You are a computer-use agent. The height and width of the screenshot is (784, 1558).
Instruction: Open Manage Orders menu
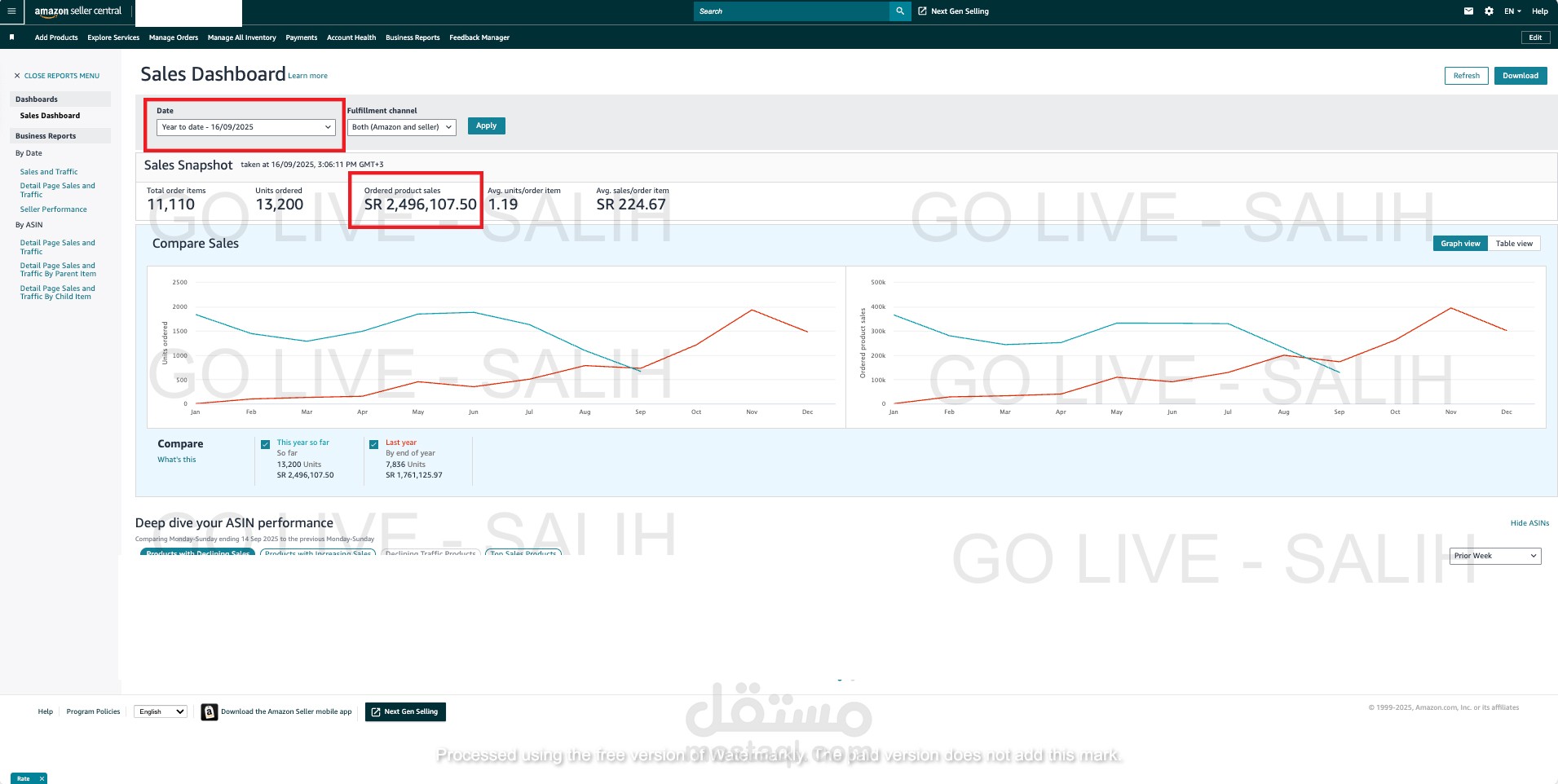click(174, 37)
